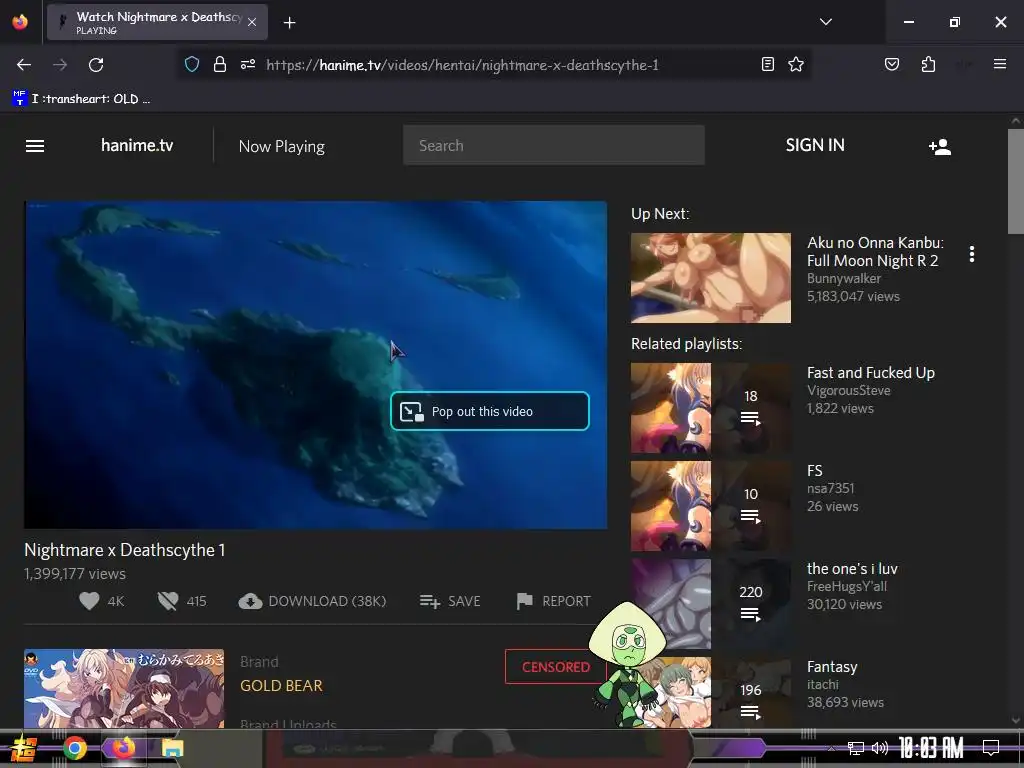Open the Fantasy playlist by itachi

(832, 667)
